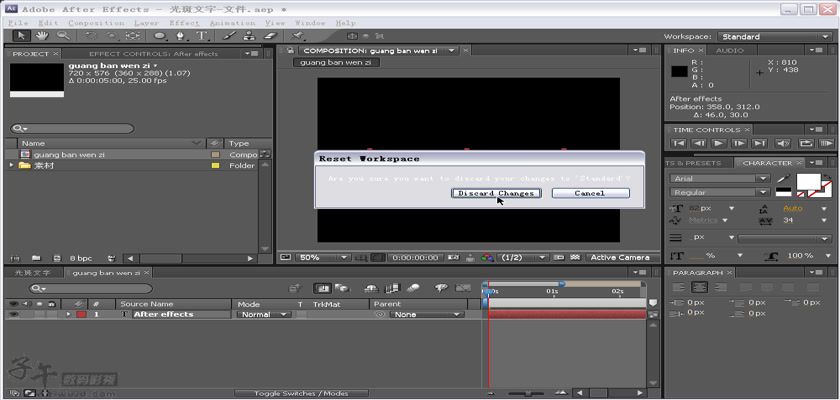Expand the After effects layer properties
Image resolution: width=840 pixels, height=400 pixels.
coord(69,314)
